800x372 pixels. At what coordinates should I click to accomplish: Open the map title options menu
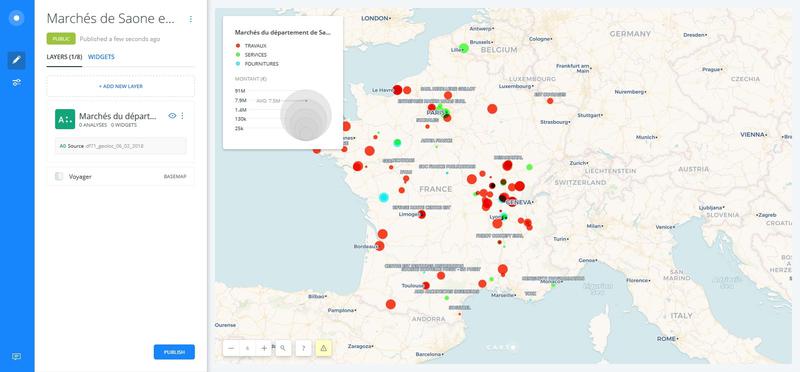(x=191, y=19)
